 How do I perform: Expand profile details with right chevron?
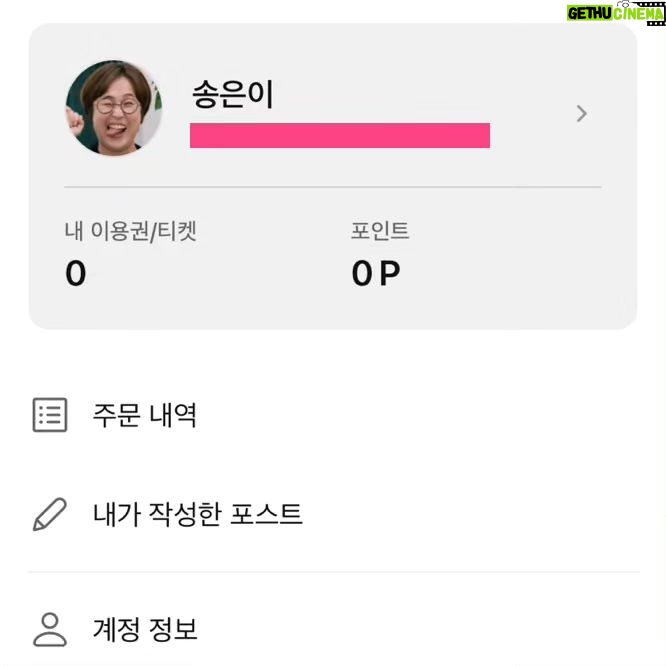tap(581, 113)
